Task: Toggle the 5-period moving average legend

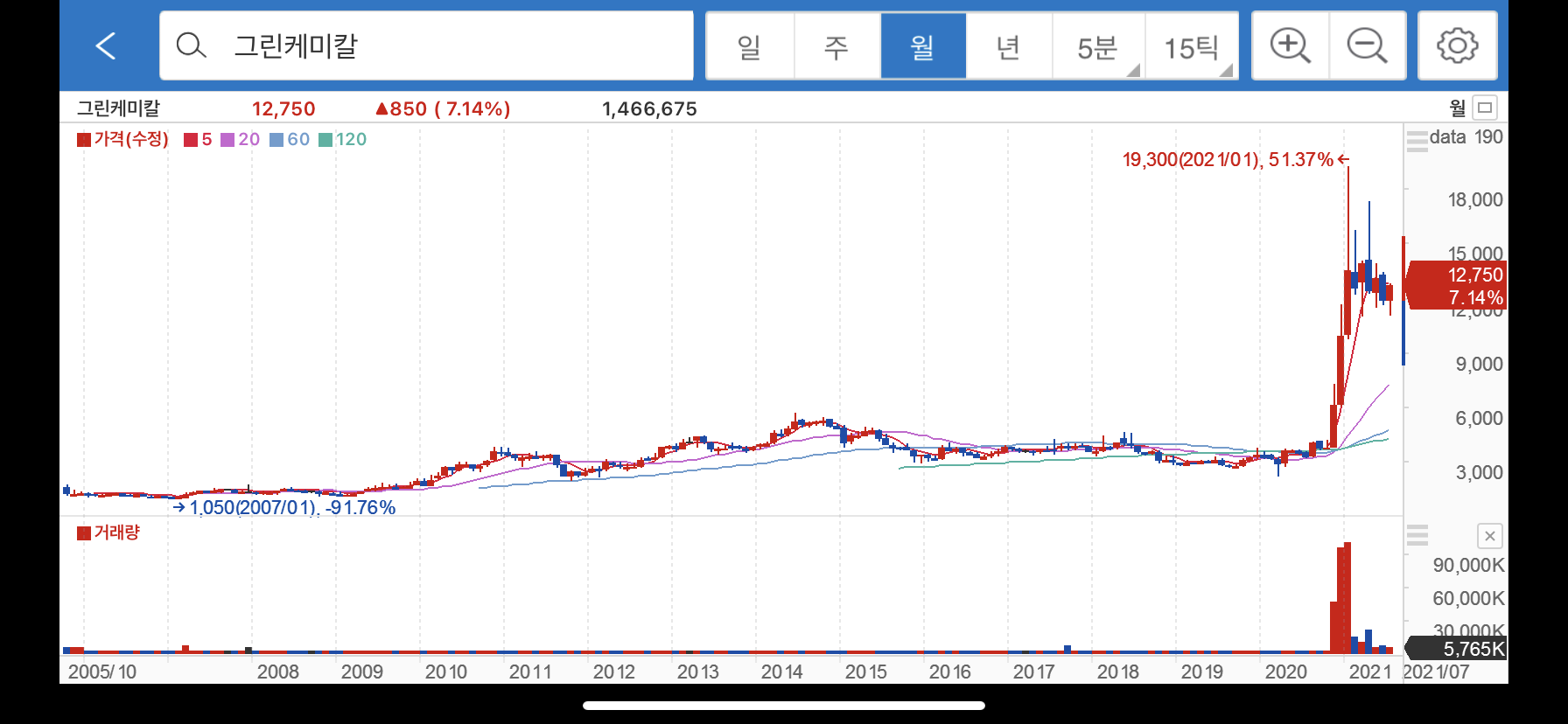Action: [198, 139]
